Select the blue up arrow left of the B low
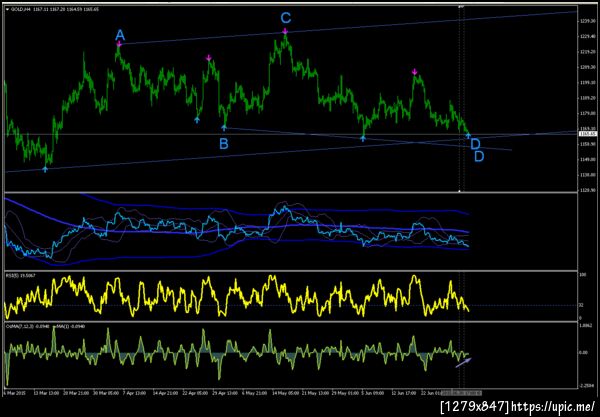Viewport: 600px width, 417px height. pyautogui.click(x=197, y=120)
